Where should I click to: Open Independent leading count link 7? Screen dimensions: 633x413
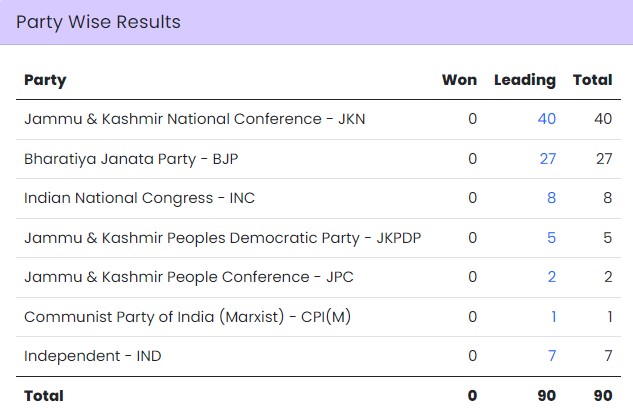click(x=552, y=356)
